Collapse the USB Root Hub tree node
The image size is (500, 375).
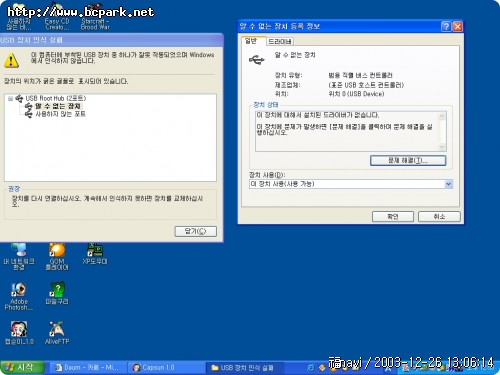tap(10, 99)
